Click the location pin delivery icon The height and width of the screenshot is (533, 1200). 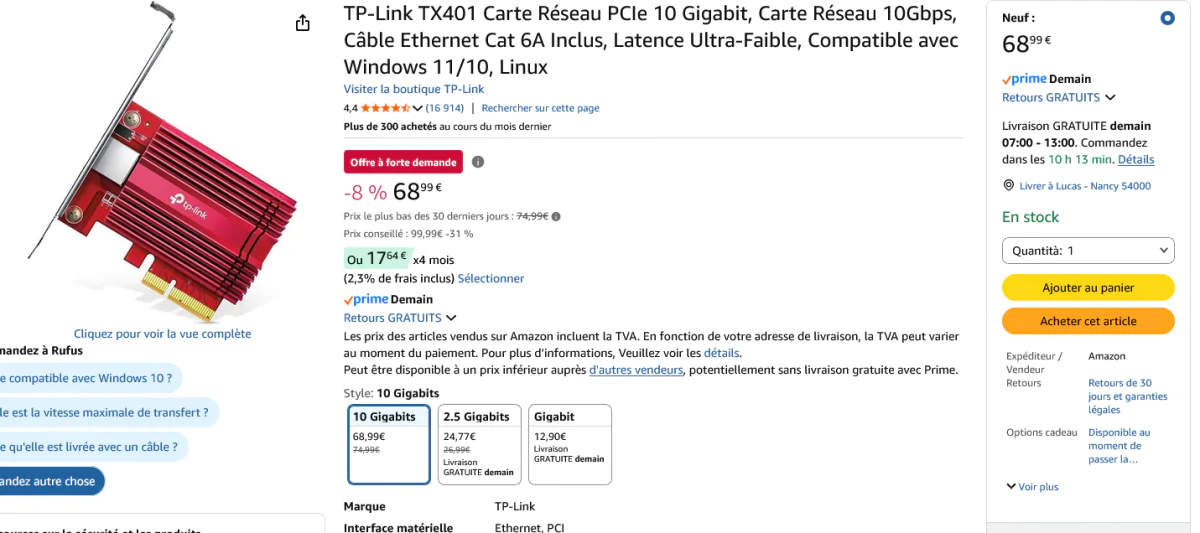point(1008,186)
